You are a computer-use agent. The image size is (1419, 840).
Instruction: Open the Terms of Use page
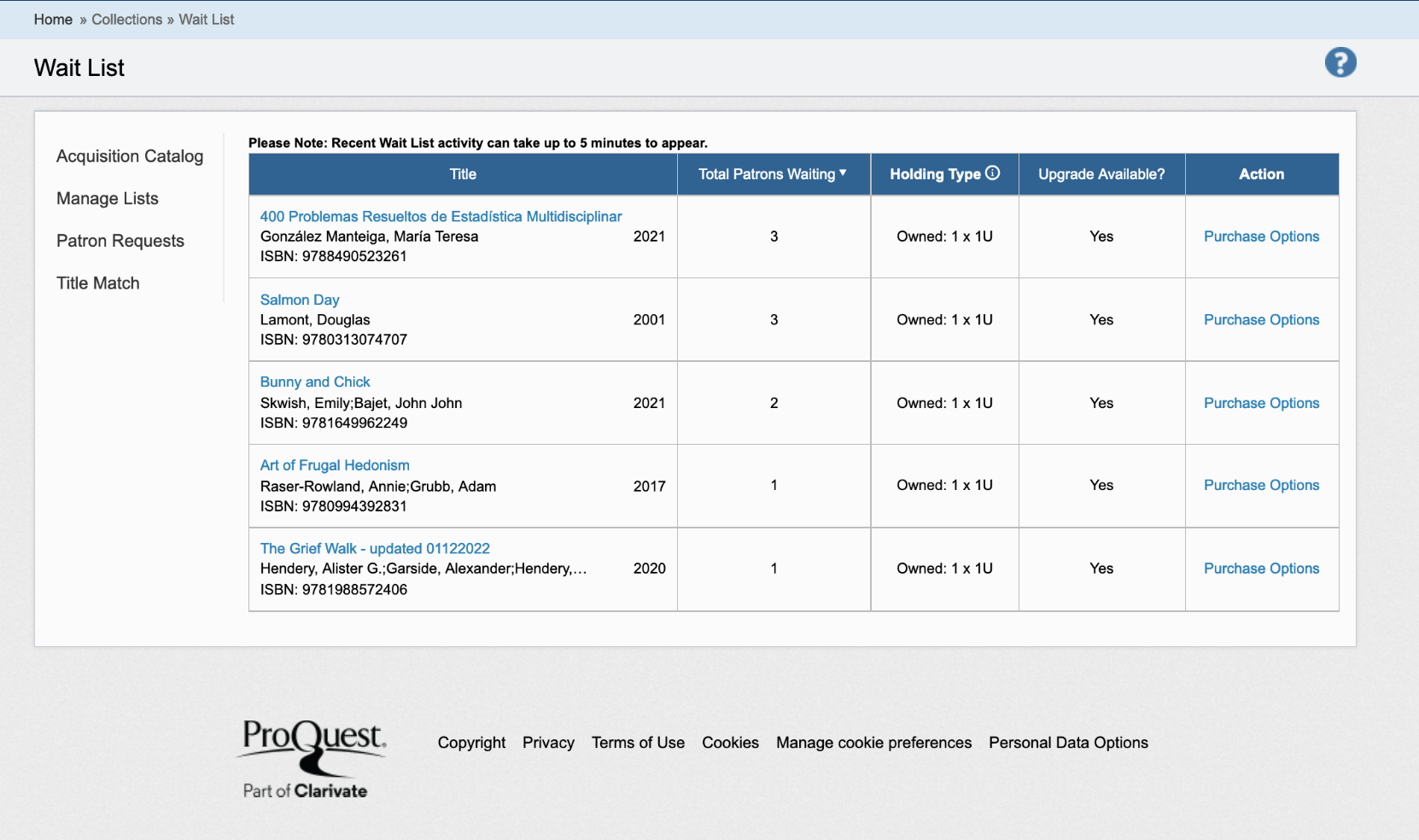(x=638, y=743)
